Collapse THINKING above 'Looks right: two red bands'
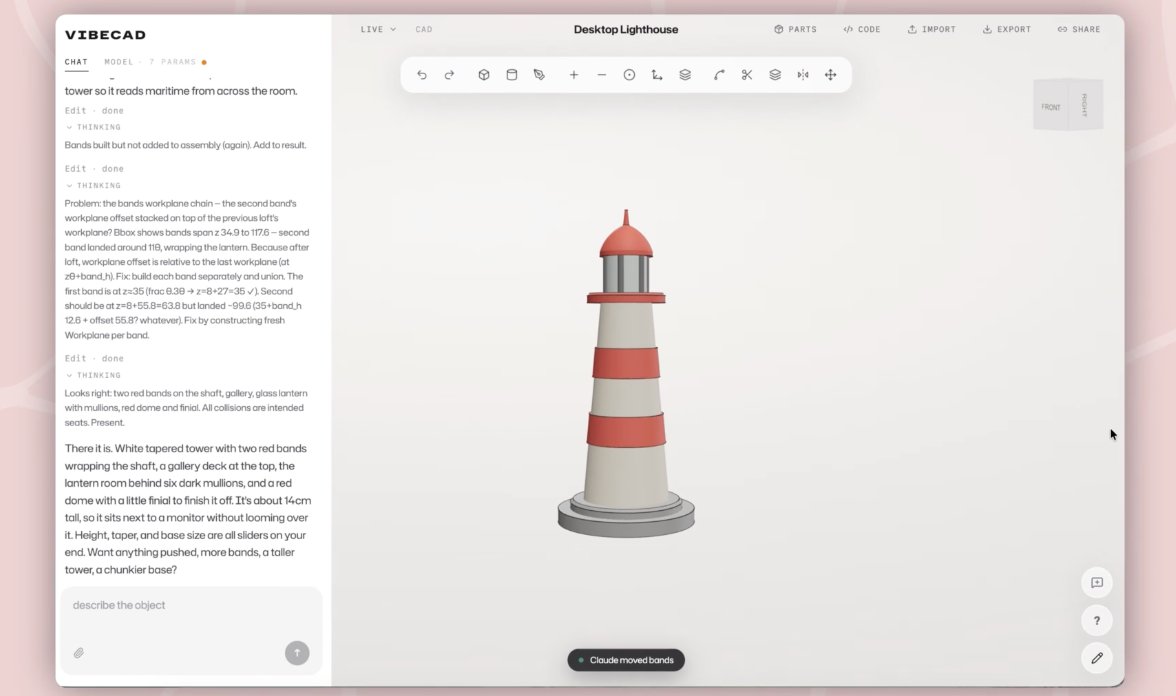 (x=94, y=376)
